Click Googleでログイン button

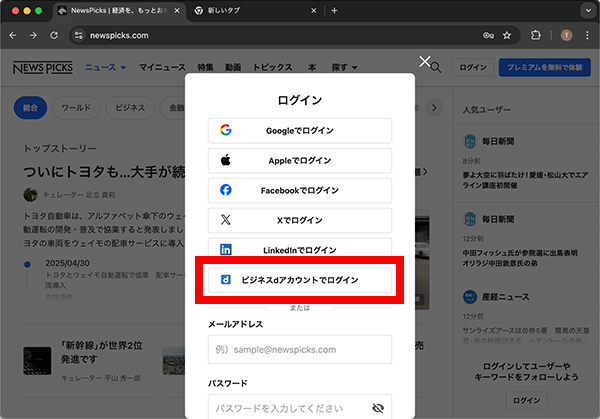(300, 130)
